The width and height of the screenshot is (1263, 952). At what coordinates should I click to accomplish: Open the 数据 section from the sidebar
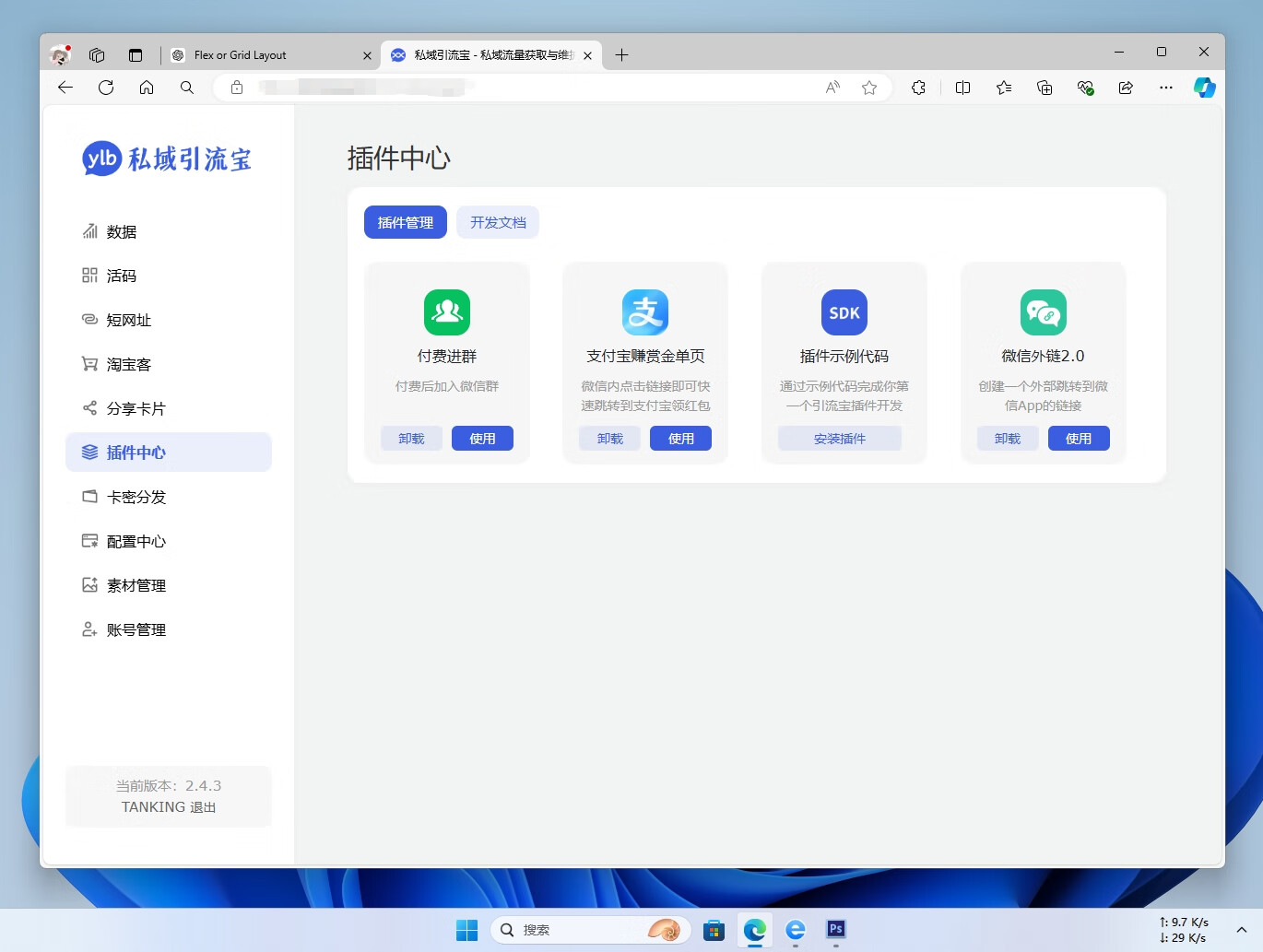click(x=120, y=231)
